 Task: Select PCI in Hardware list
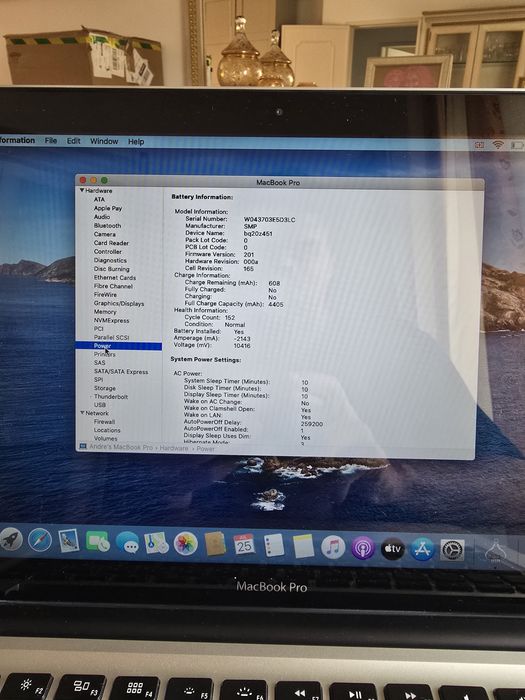[98, 329]
